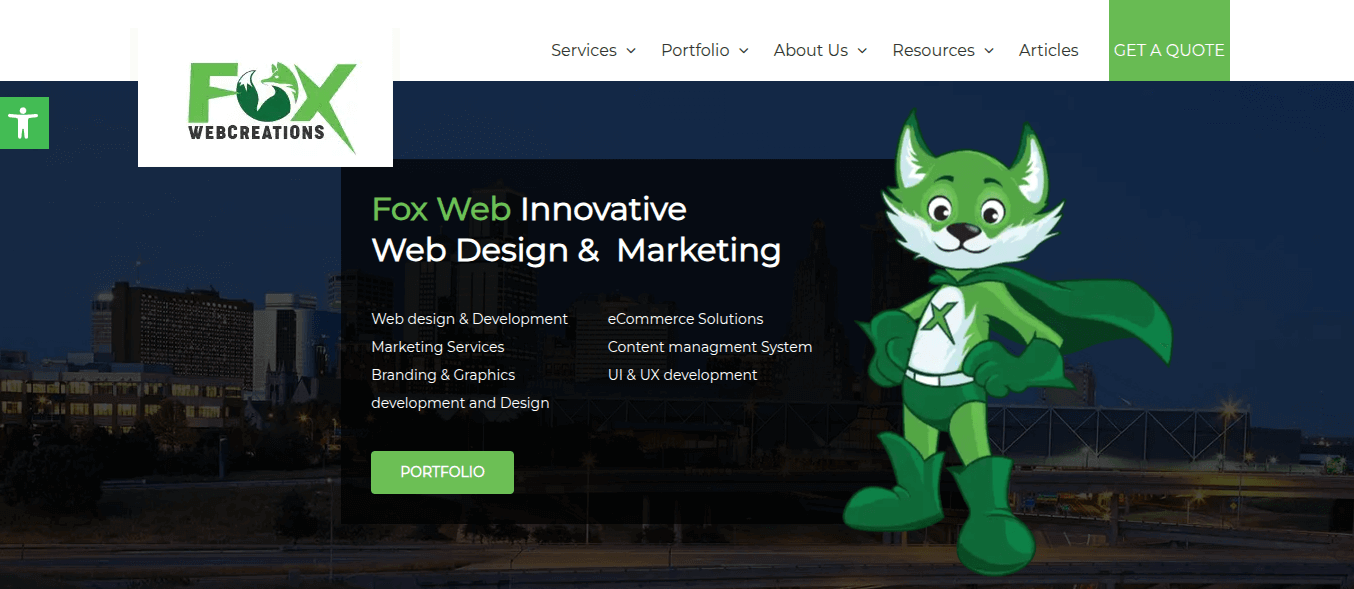Go to the Articles page
Screen dimensions: 1354x589
coord(1049,50)
